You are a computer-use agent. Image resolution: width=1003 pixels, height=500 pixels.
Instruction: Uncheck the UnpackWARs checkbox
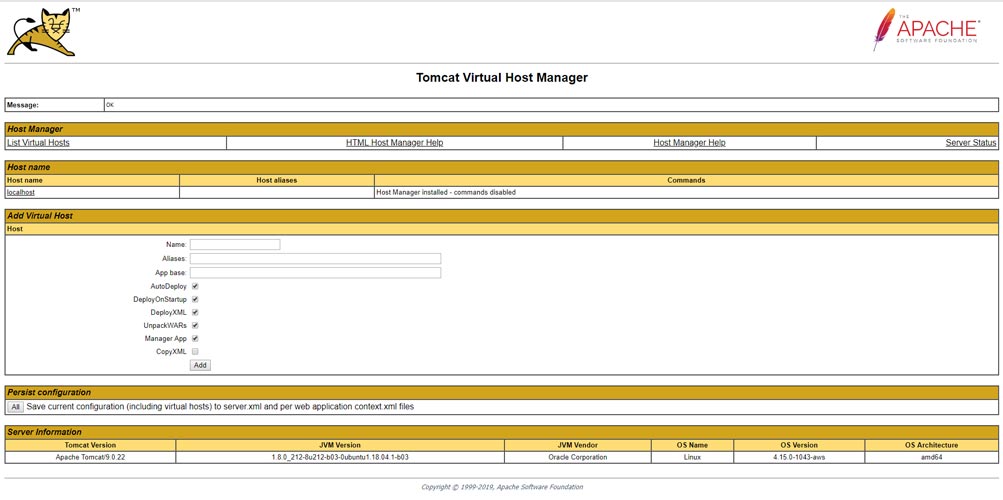pos(195,325)
